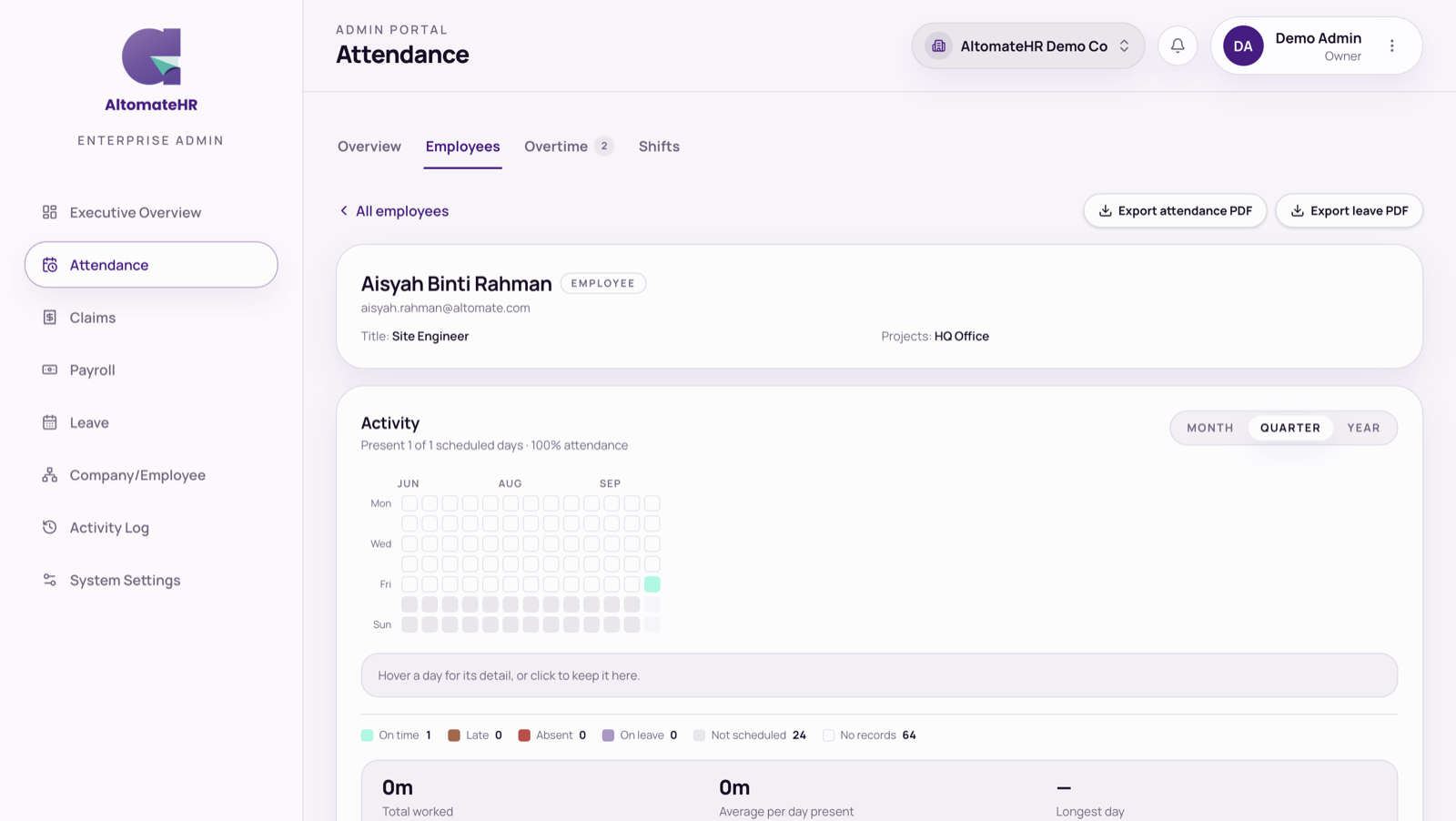Screen dimensions: 1456x821
Task: Go to the Shifts tab
Action: click(659, 147)
